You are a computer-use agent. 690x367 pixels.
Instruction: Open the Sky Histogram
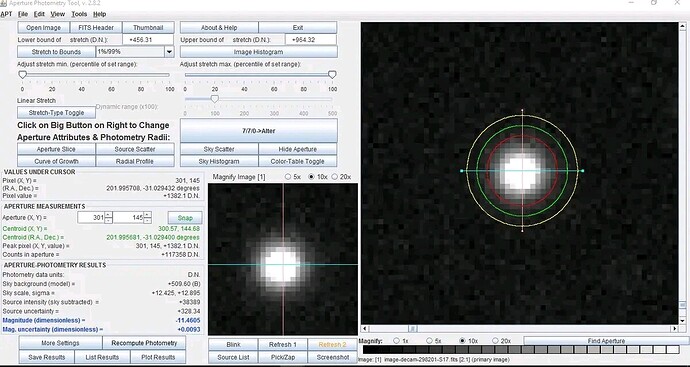coord(219,161)
